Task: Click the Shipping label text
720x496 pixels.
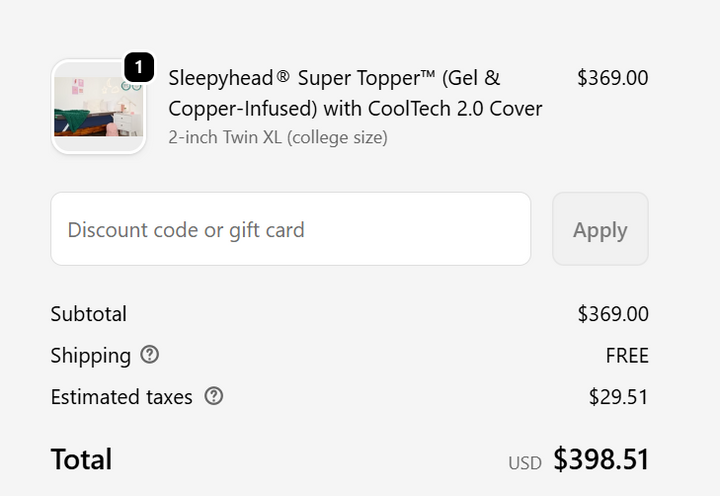Action: pos(91,355)
